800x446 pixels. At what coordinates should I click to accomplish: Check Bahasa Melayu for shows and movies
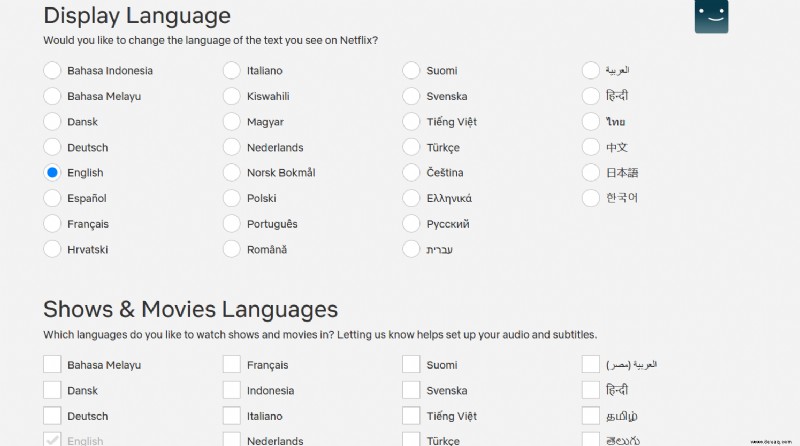point(52,364)
